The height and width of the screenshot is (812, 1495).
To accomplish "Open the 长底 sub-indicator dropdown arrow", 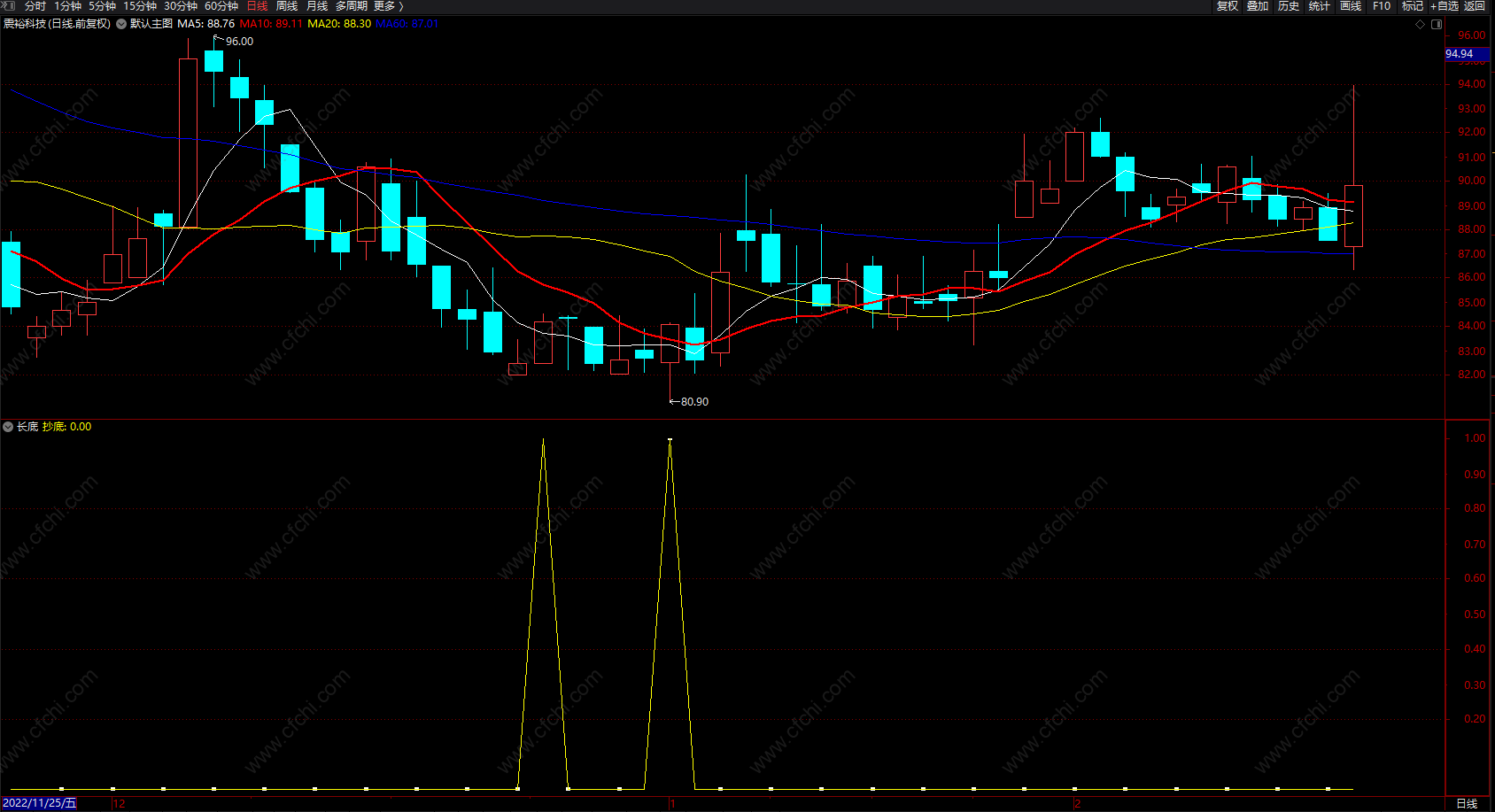I will pyautogui.click(x=8, y=427).
